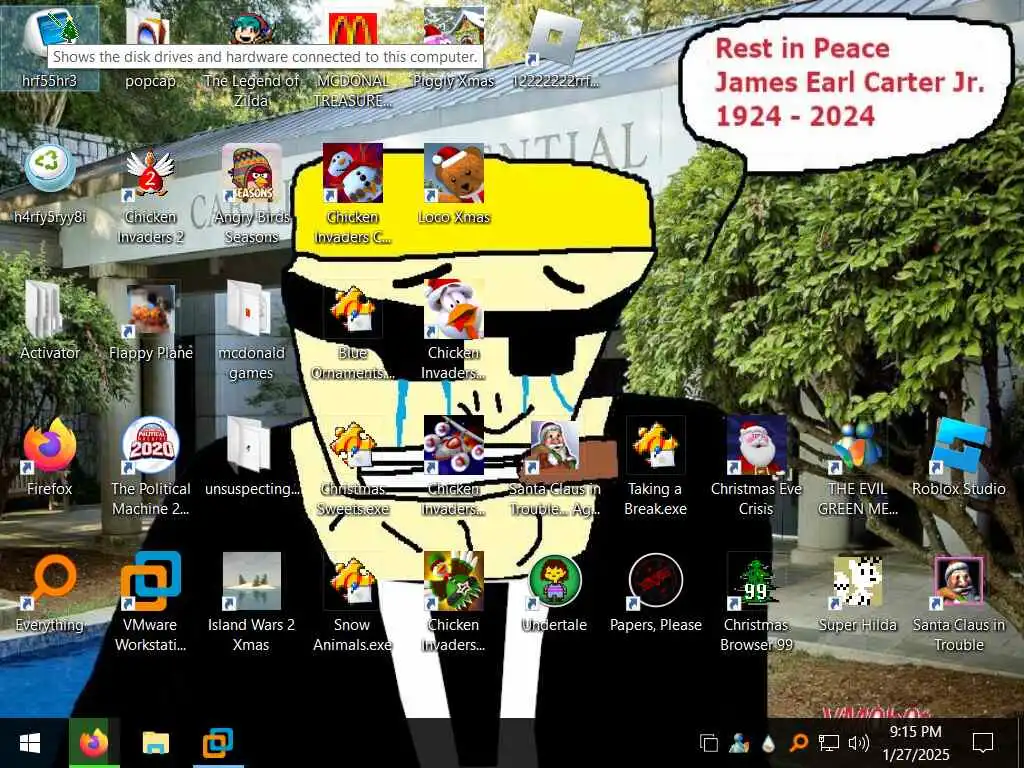Launch Chicken Invaders icon beside Christmas Sweets.exe
Screen dimensions: 1024x768
tap(454, 466)
